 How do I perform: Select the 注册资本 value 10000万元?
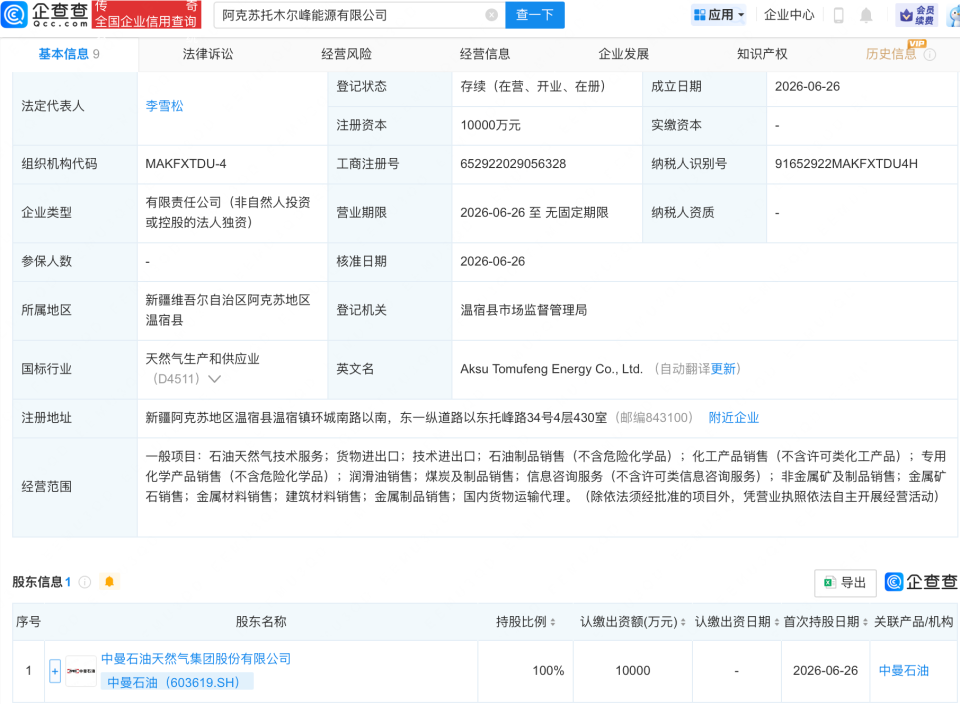pos(490,125)
